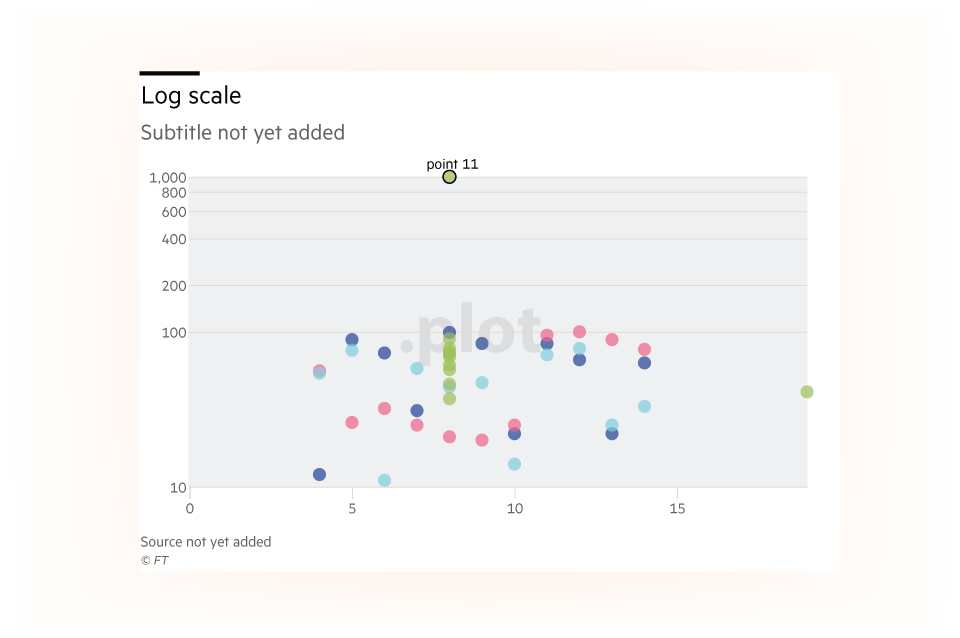Screen dimensions: 960x638
Task: Click the © FT copyright text
Action: click(x=154, y=560)
